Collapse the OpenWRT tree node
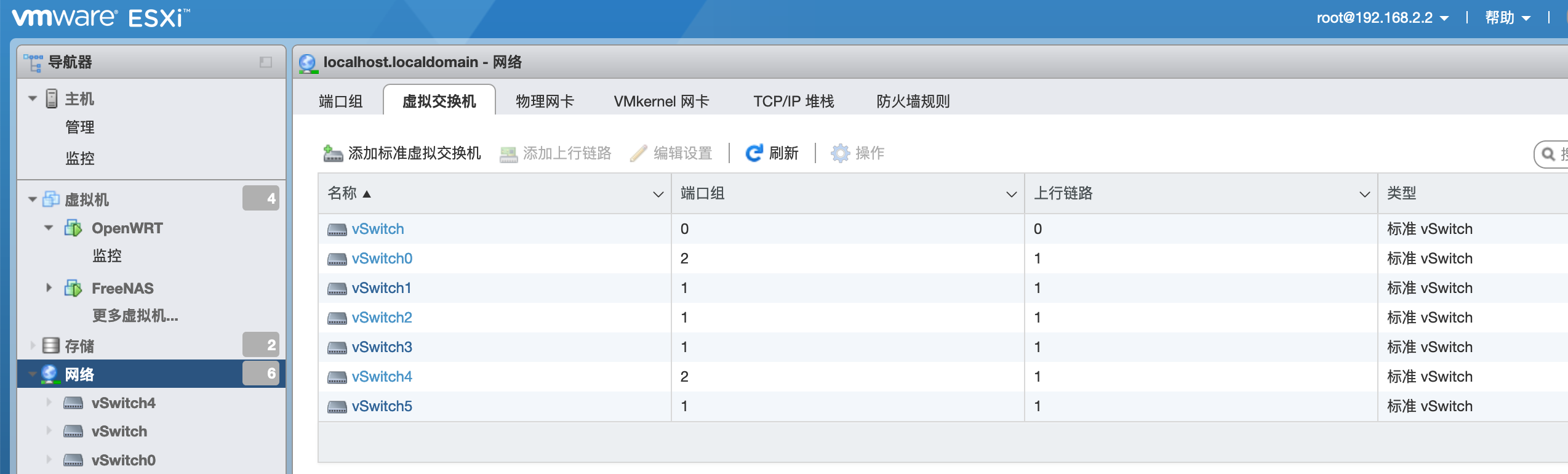The height and width of the screenshot is (474, 1568). pos(49,228)
